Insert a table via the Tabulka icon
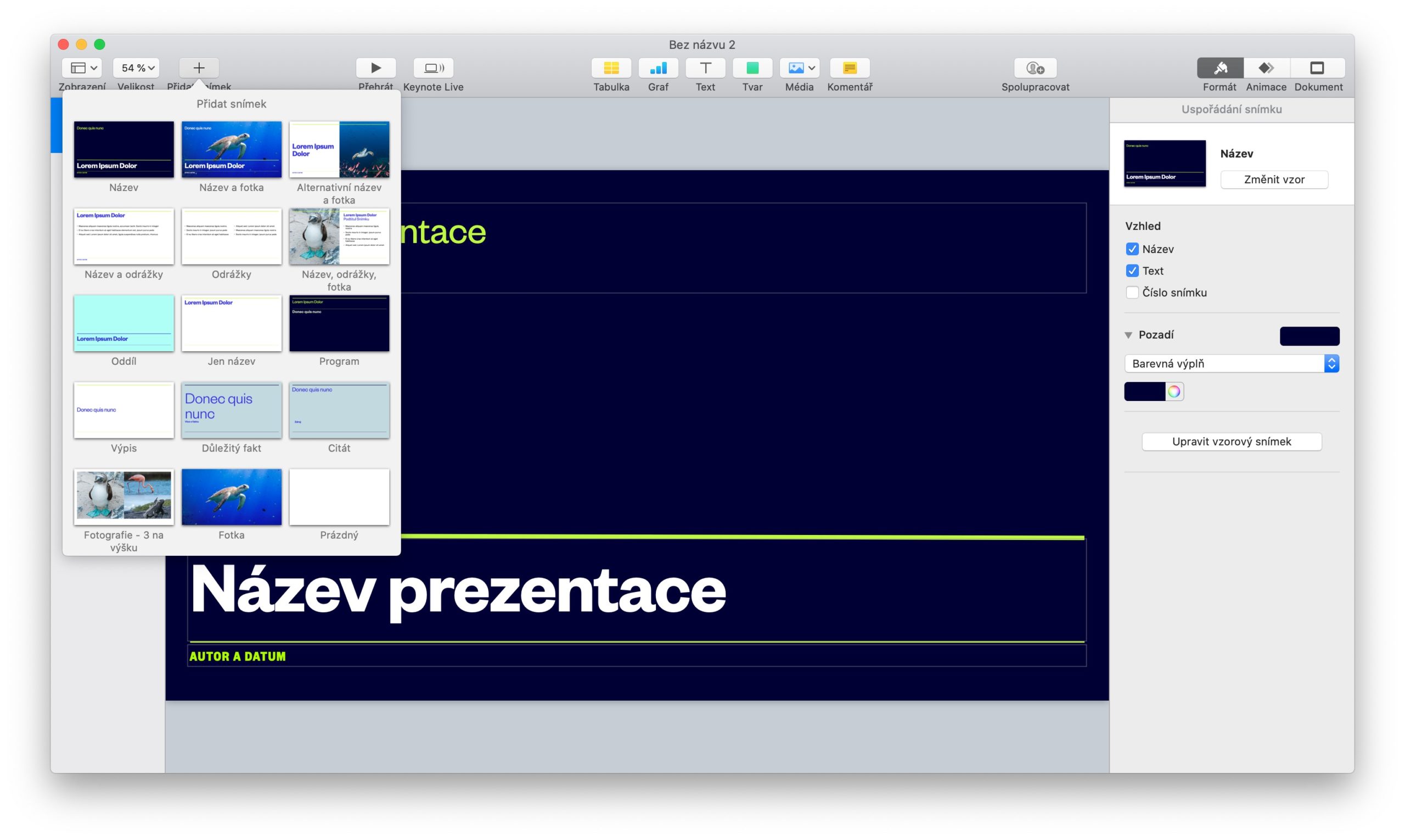 611,68
